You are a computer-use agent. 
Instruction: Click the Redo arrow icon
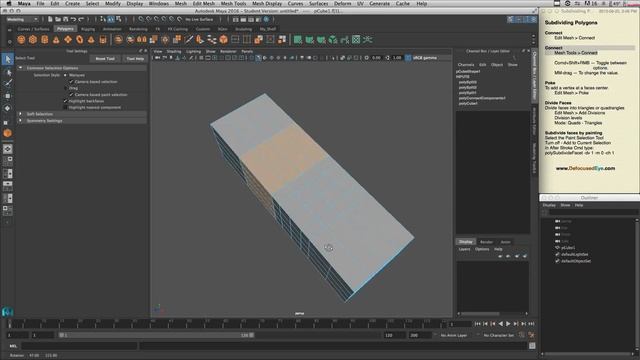81,19
